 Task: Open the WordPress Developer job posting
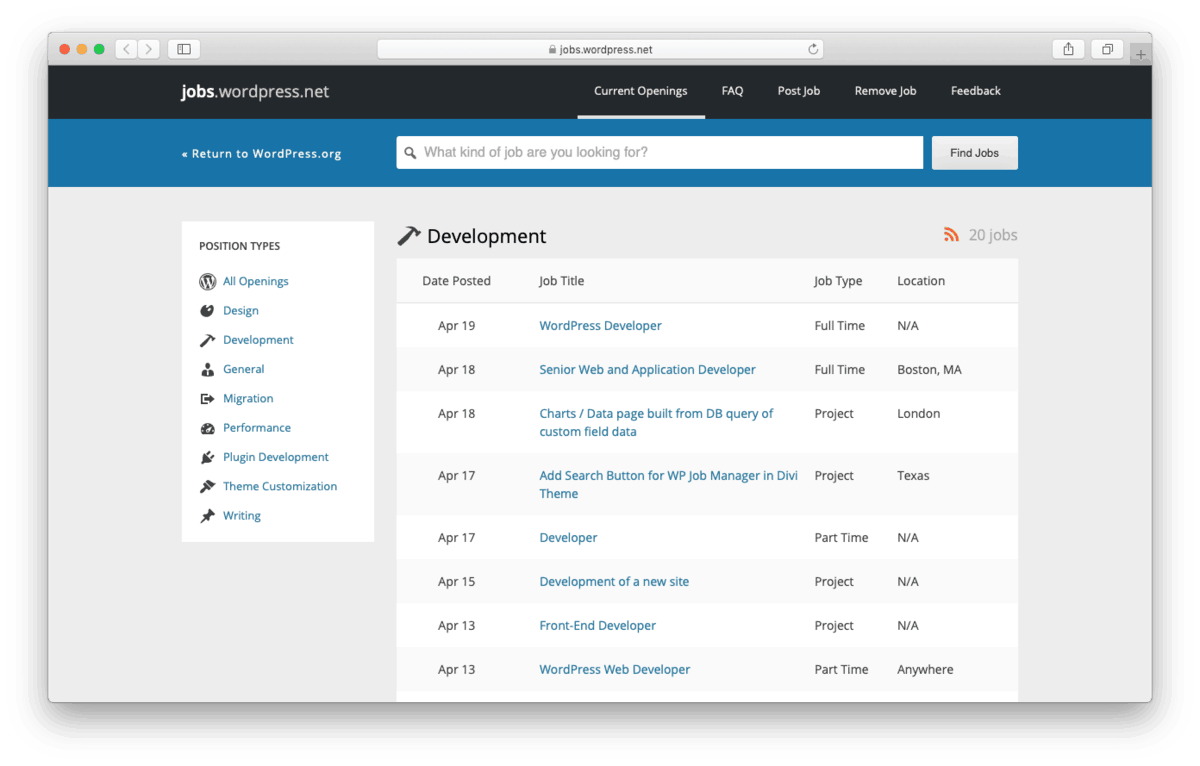click(x=600, y=326)
